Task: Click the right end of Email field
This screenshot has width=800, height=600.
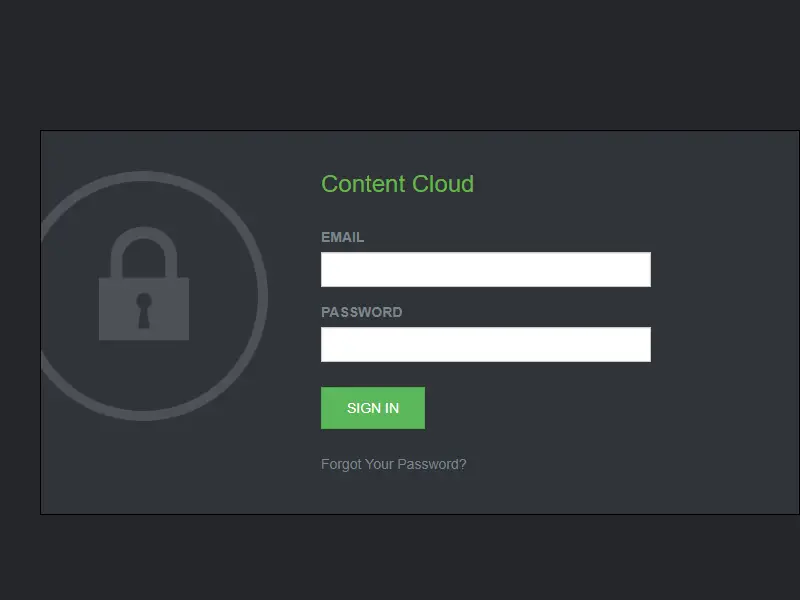Action: click(x=645, y=269)
